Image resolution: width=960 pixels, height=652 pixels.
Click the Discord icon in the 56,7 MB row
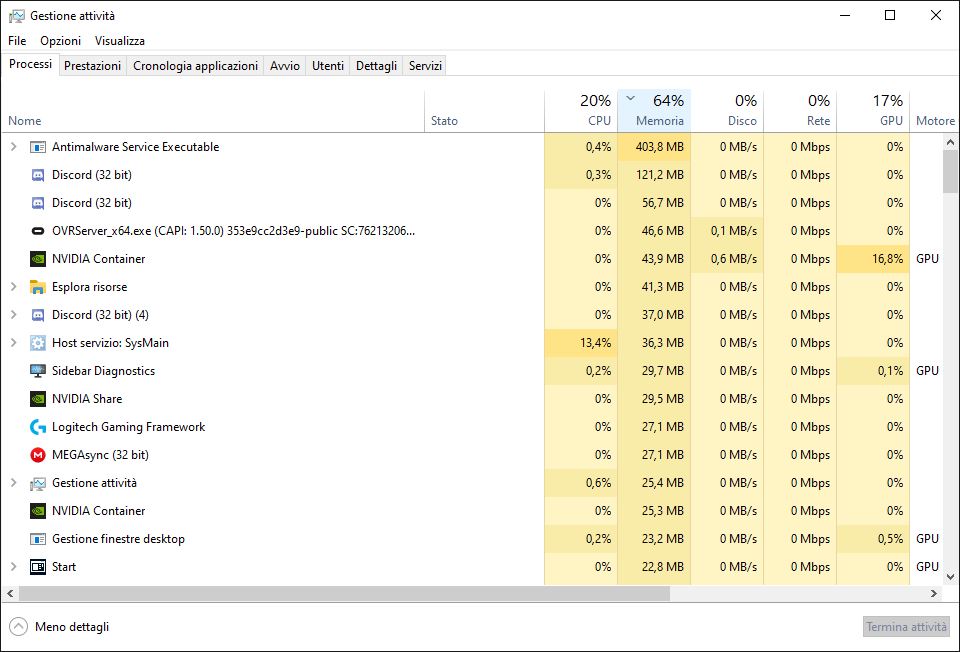click(x=38, y=203)
